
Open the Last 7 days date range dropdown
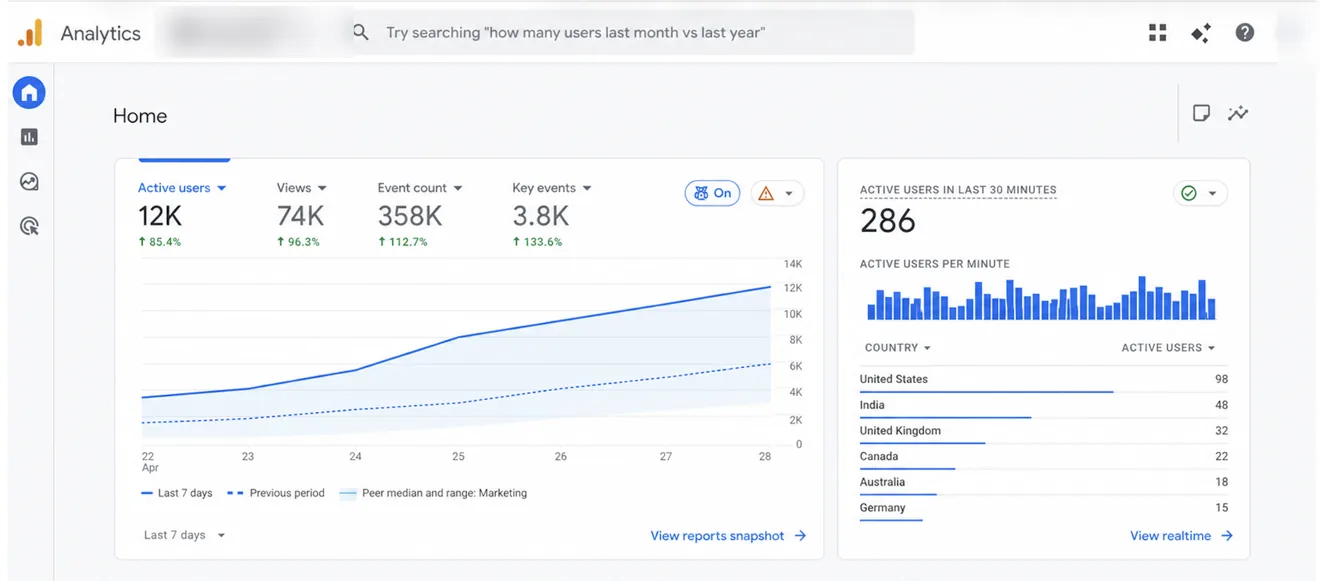pyautogui.click(x=185, y=535)
